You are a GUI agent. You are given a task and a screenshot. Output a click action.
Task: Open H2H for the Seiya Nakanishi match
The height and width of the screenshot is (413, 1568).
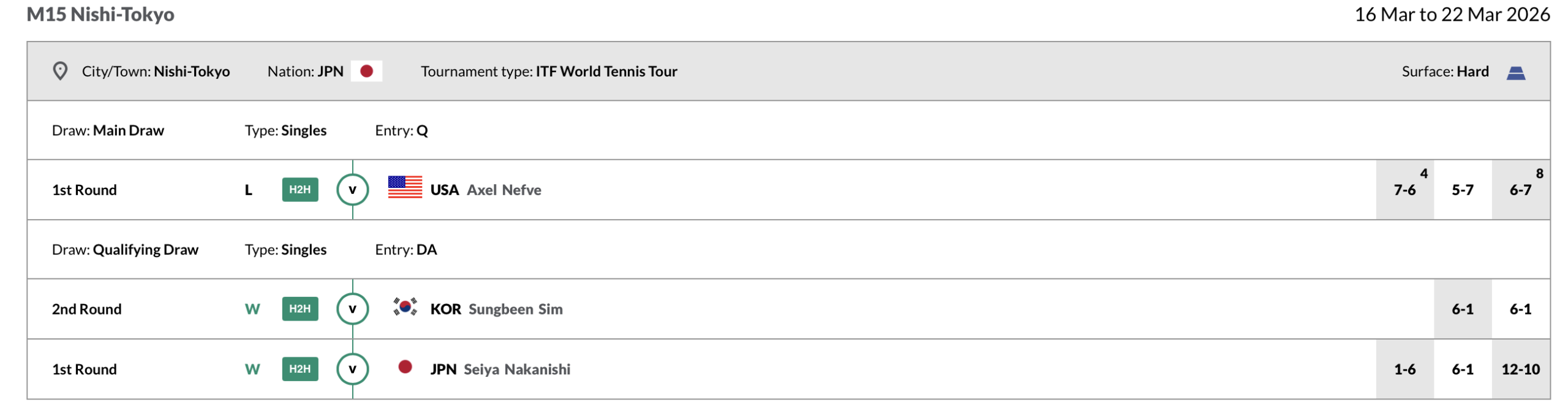(300, 369)
